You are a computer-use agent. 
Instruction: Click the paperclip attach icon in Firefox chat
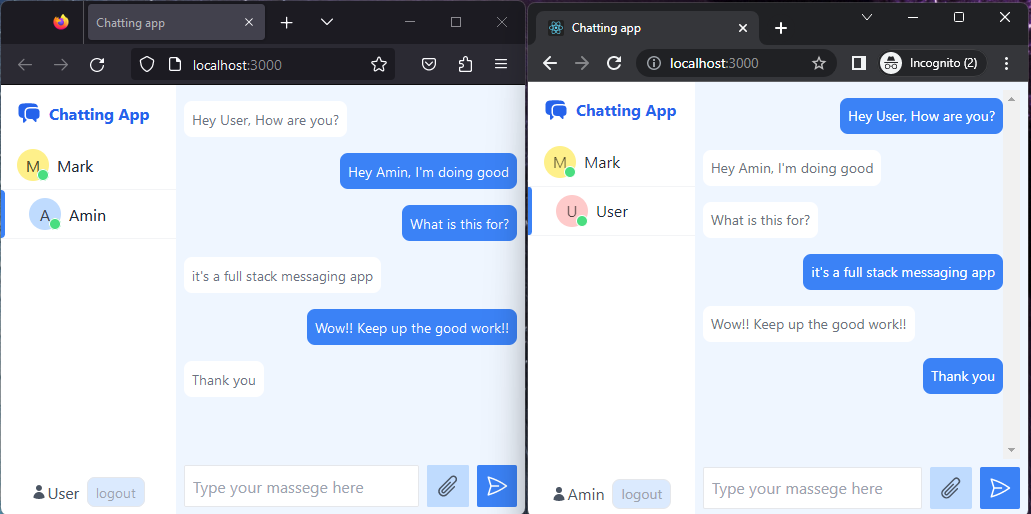447,487
